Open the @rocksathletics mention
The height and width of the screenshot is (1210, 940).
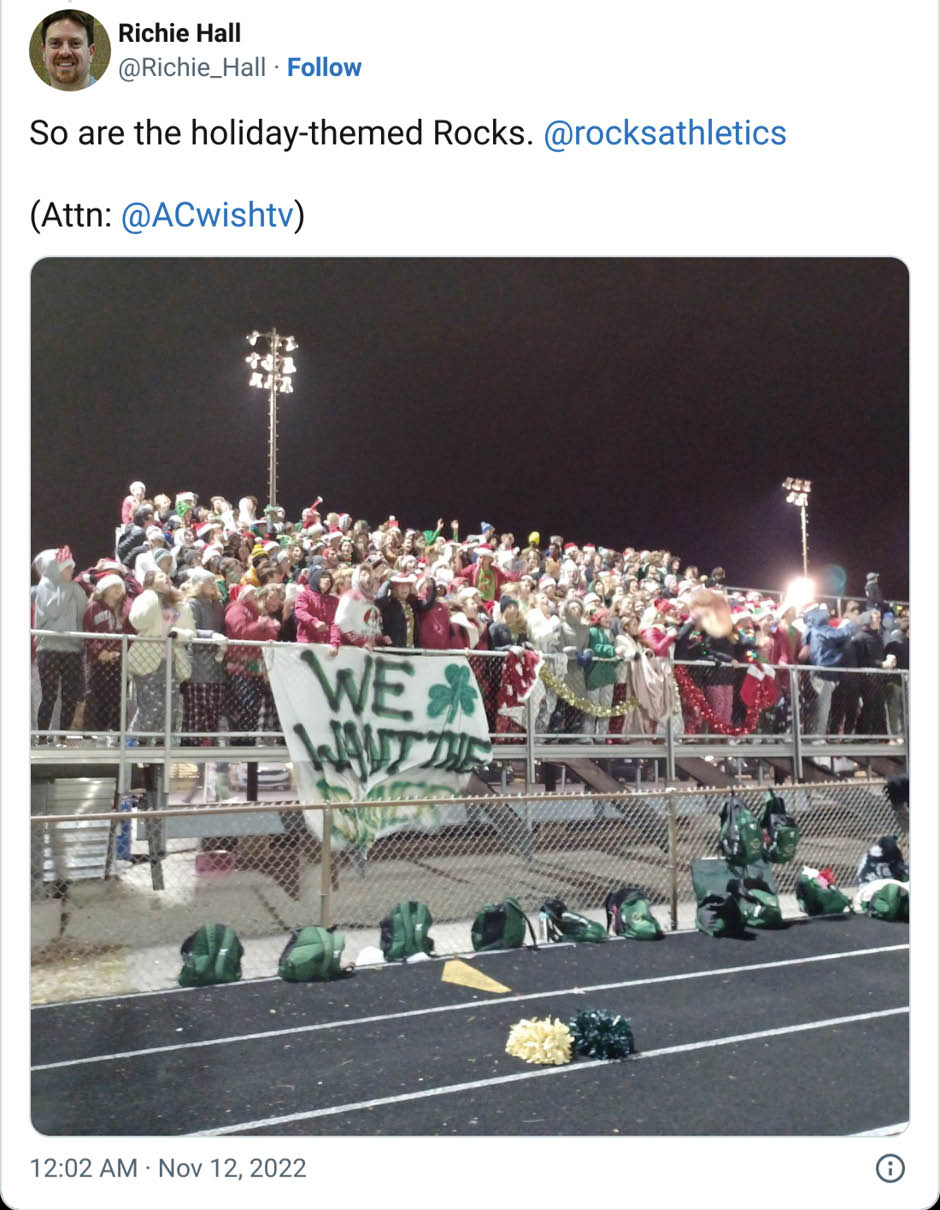(665, 133)
